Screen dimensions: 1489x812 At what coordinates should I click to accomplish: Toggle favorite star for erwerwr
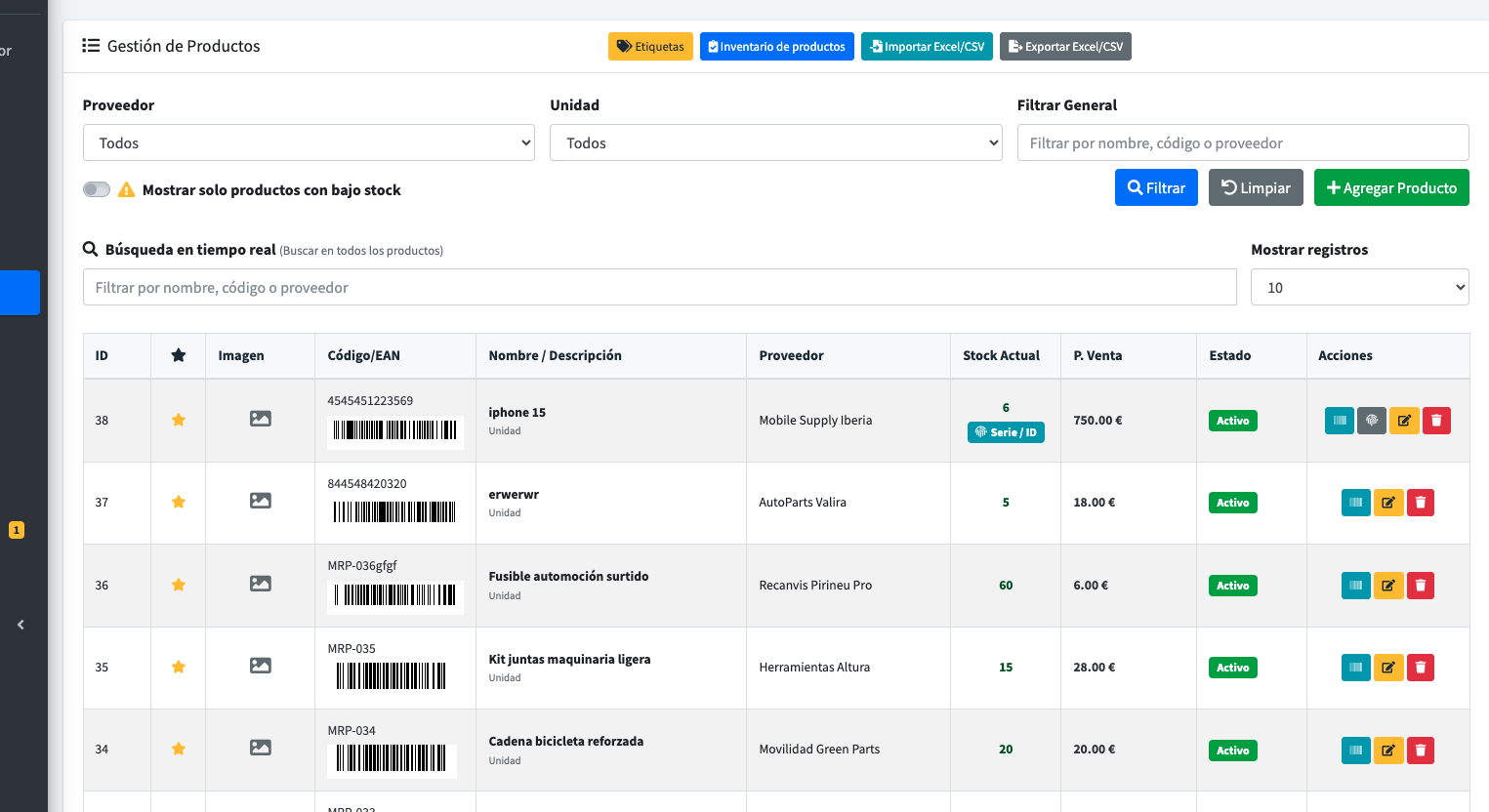tap(179, 502)
